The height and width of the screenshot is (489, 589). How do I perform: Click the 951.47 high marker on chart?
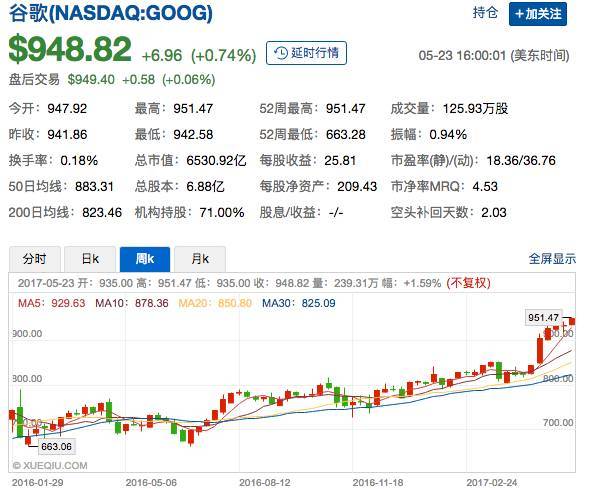click(x=544, y=318)
